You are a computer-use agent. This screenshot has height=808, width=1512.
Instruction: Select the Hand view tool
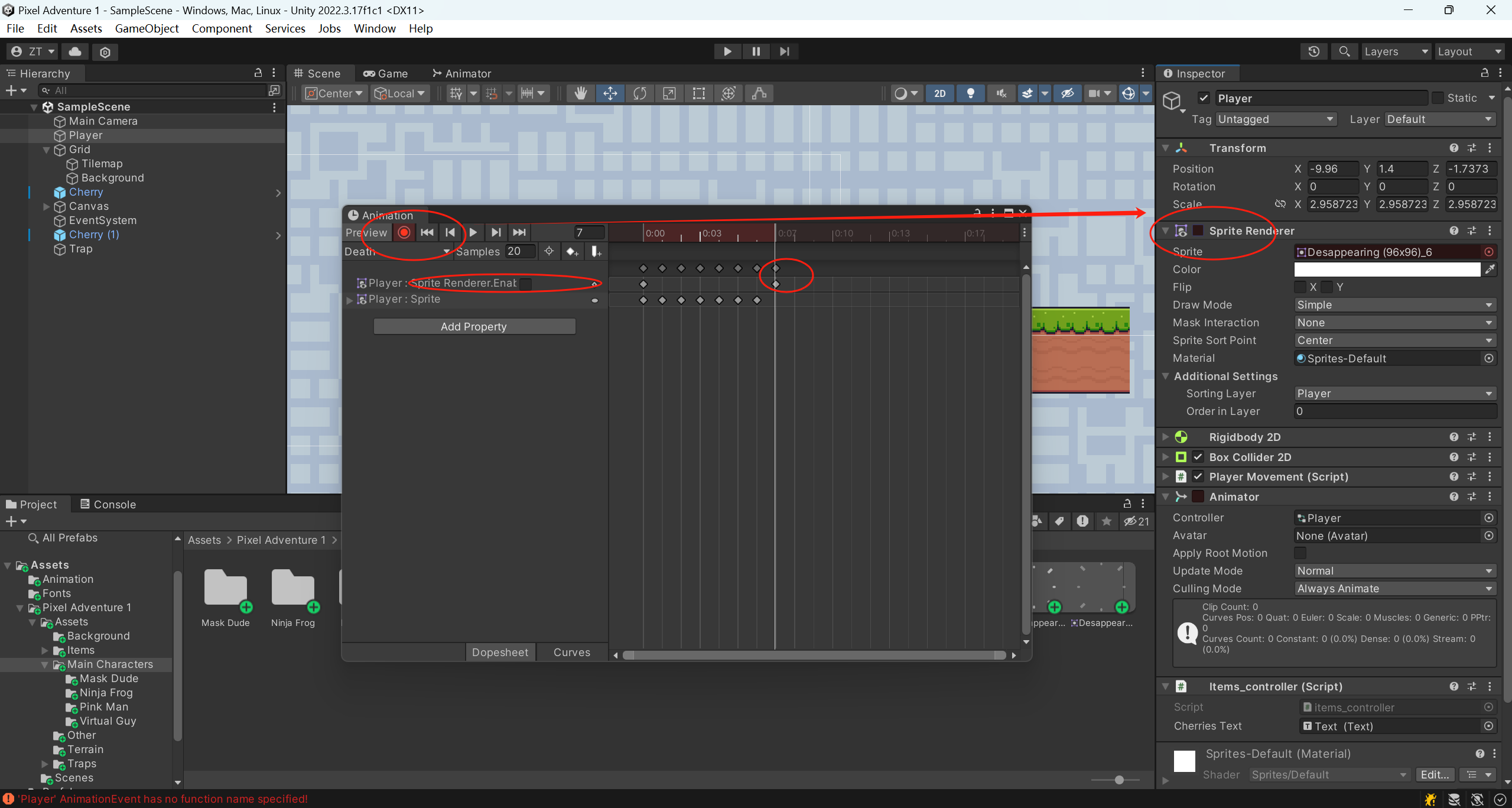click(x=580, y=93)
